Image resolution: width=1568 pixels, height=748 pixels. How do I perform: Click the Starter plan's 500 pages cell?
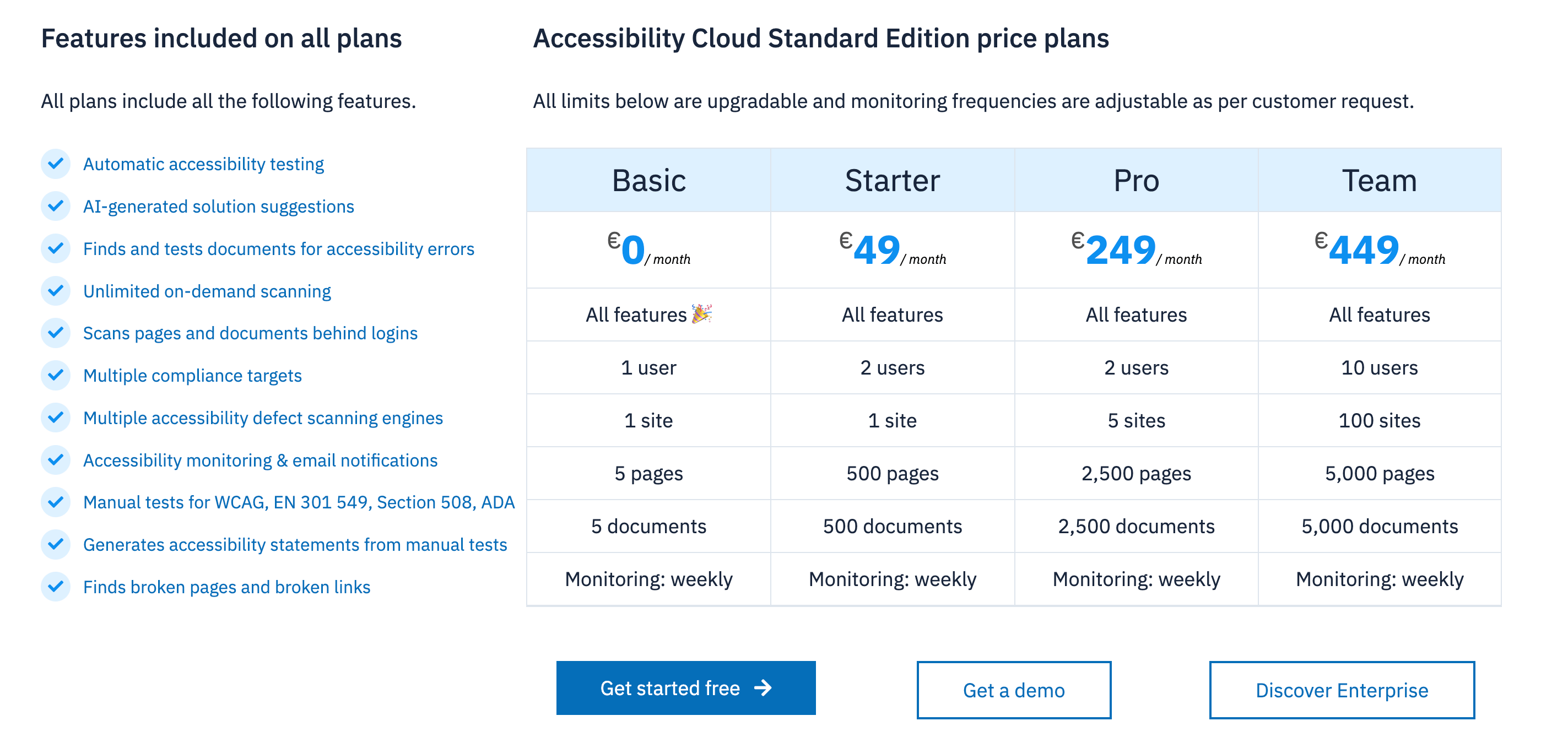(892, 473)
